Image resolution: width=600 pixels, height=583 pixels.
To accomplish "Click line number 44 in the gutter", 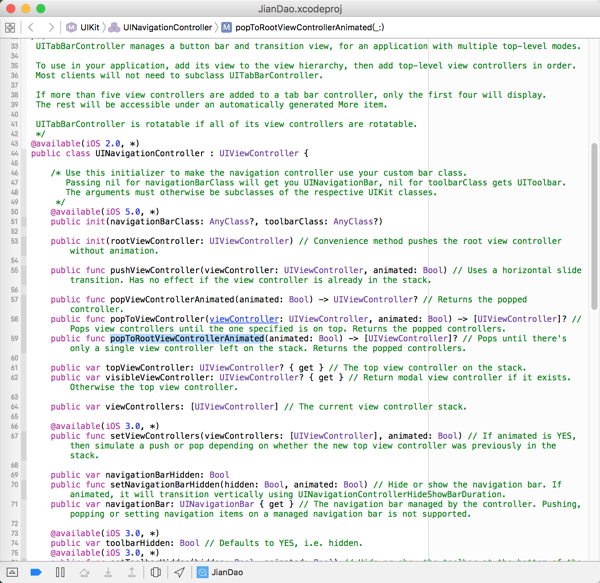I will click(x=14, y=153).
